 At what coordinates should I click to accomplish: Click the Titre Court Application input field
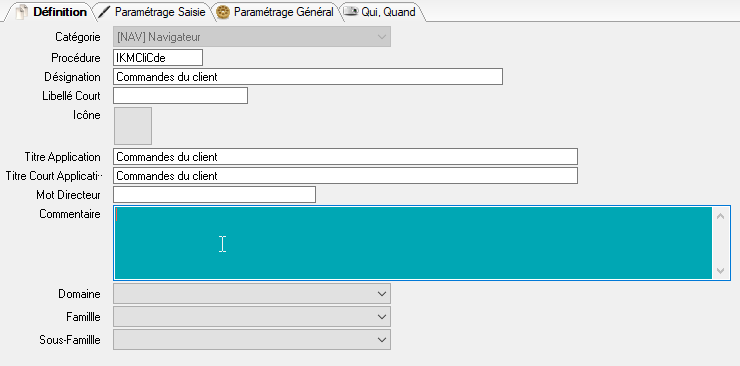(345, 175)
